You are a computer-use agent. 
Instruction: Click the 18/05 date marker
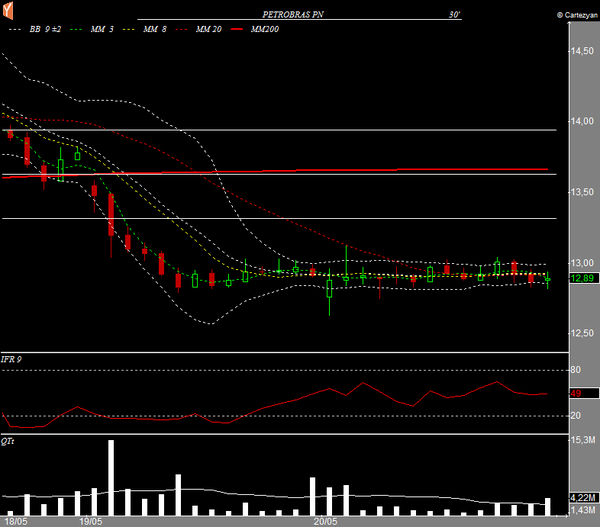point(15,521)
